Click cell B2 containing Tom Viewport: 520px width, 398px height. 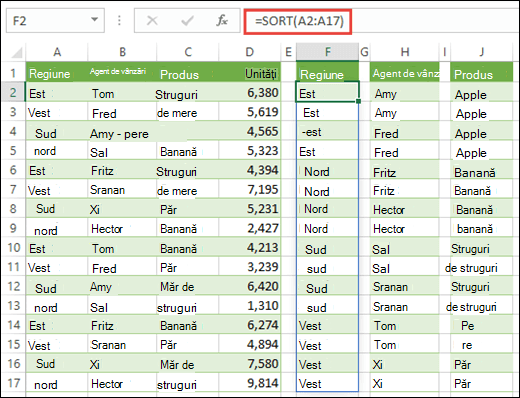122,92
